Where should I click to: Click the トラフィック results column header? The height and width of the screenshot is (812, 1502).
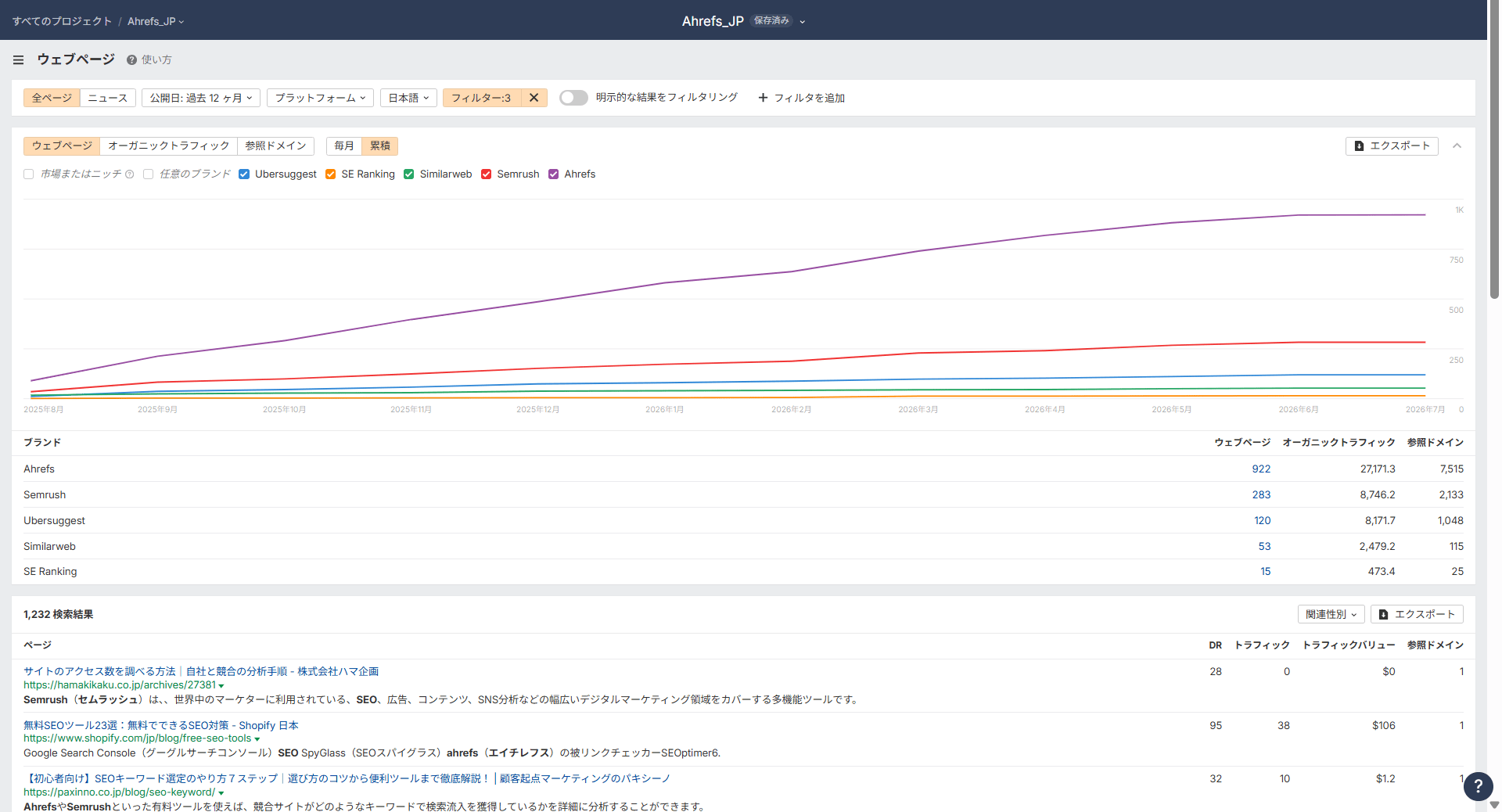1262,645
